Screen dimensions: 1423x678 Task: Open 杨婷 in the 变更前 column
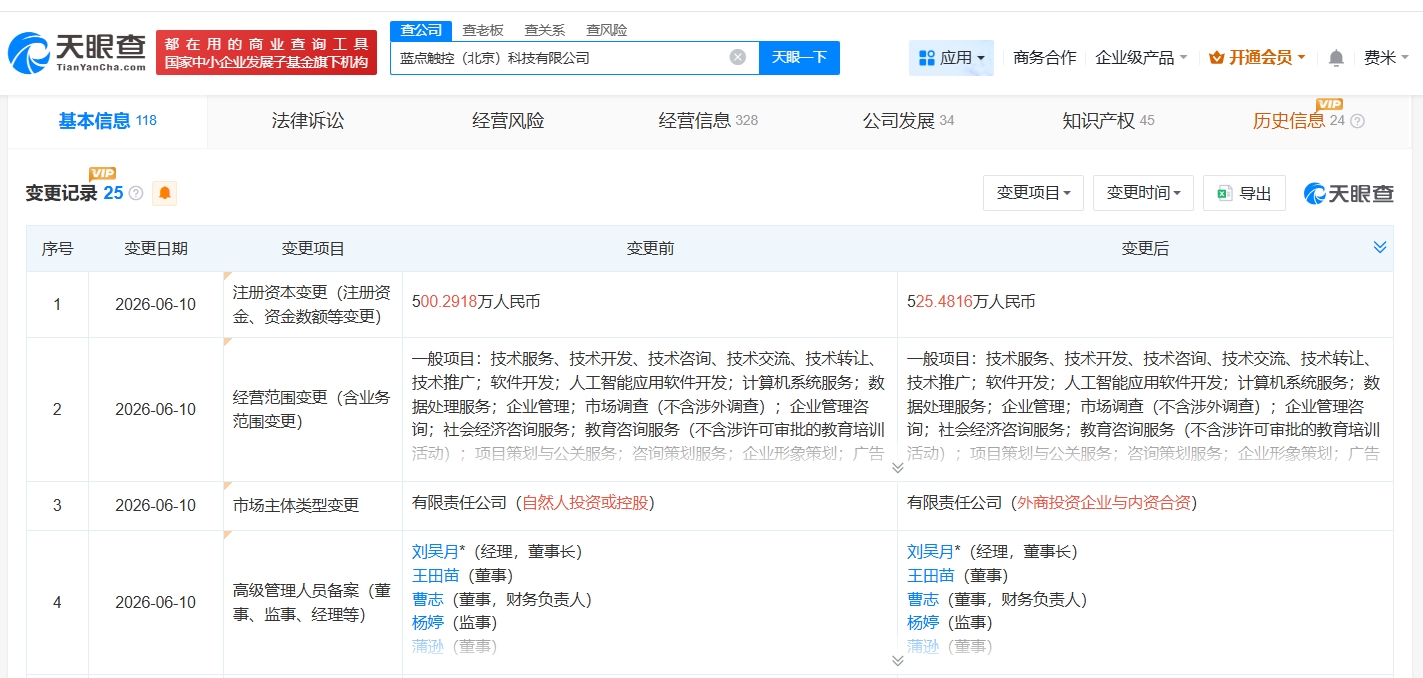pos(428,623)
